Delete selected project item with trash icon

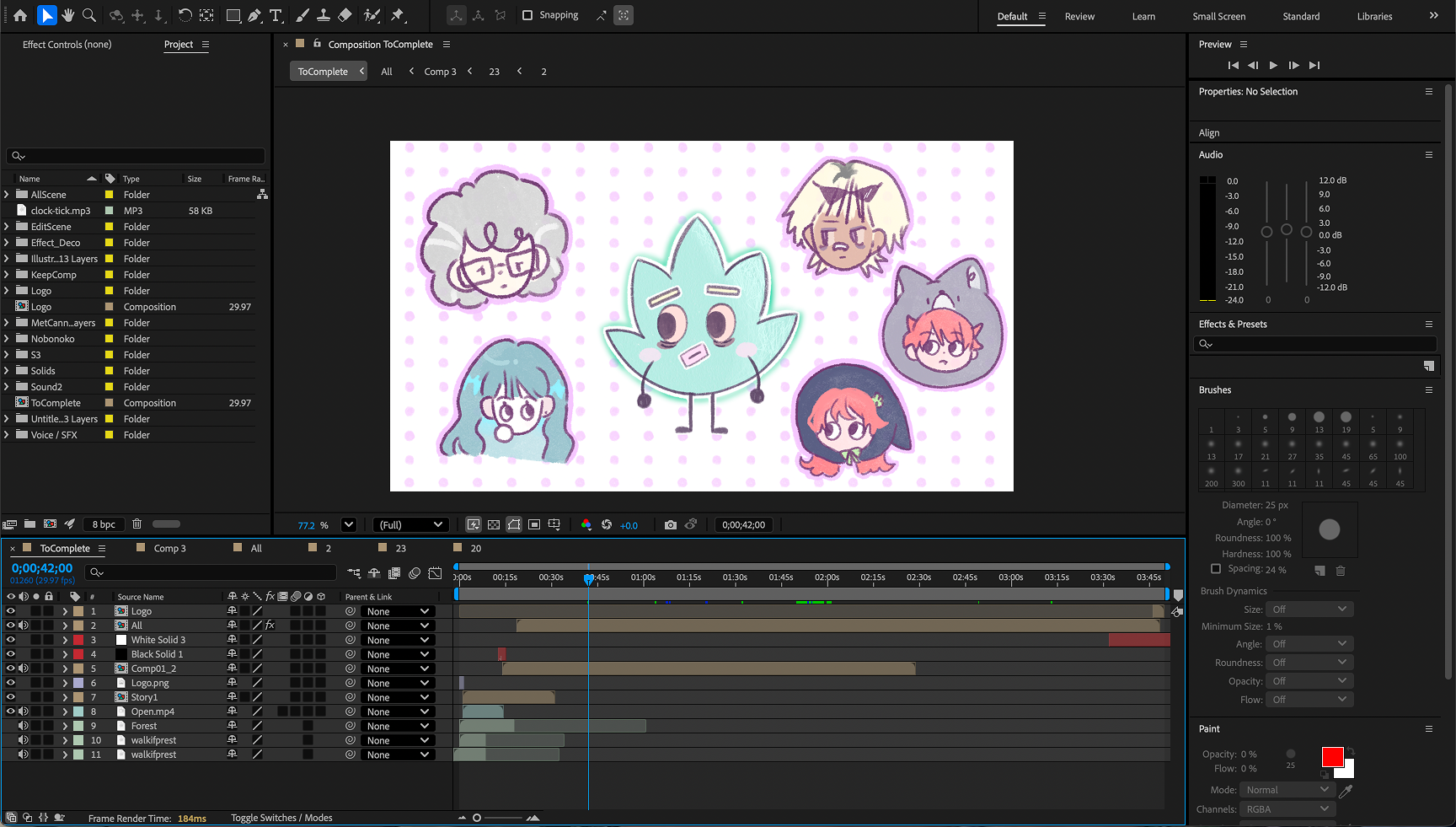pyautogui.click(x=136, y=524)
